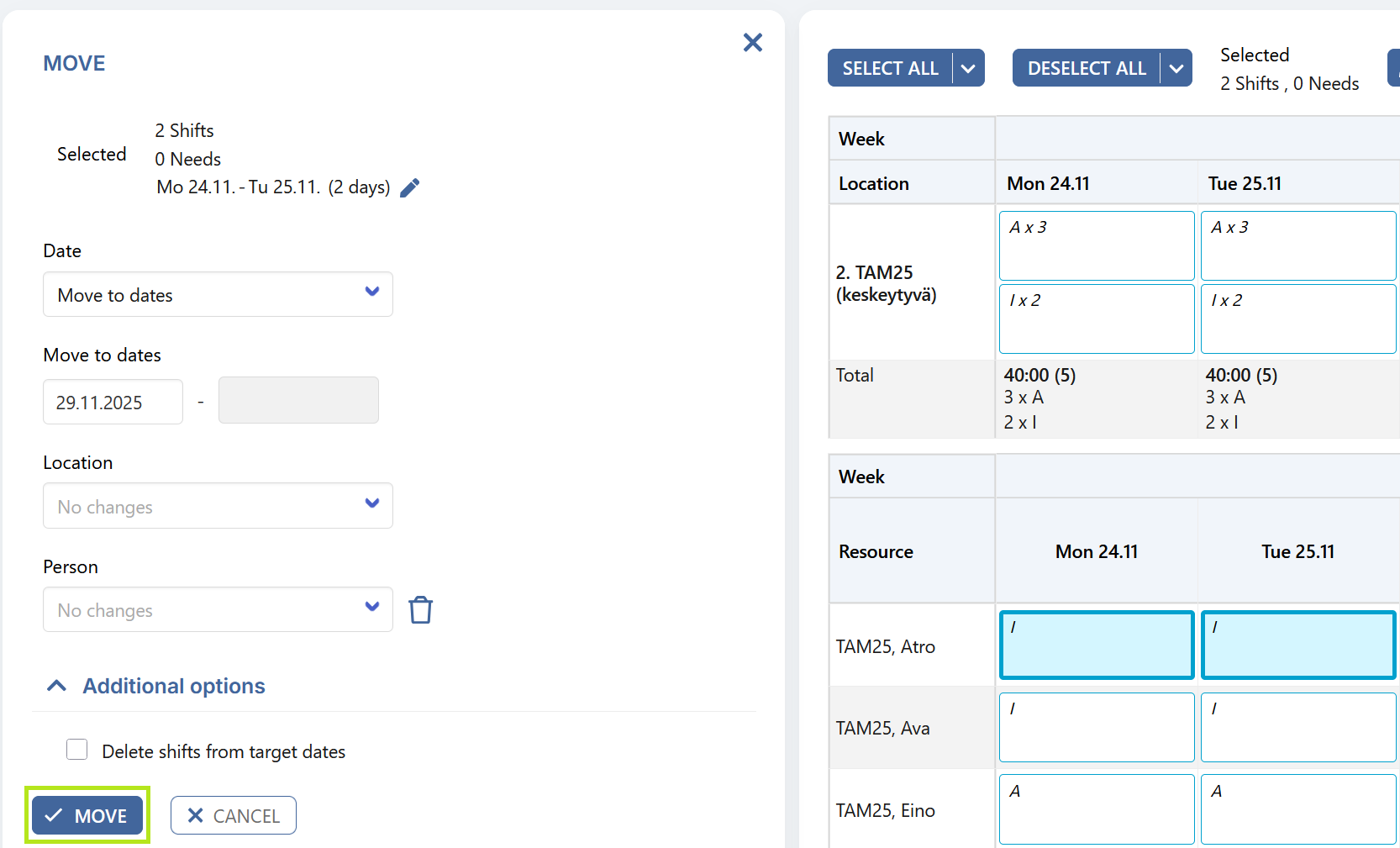Toggle Atro's selected Tuesday 25.11 shift

tap(1298, 645)
